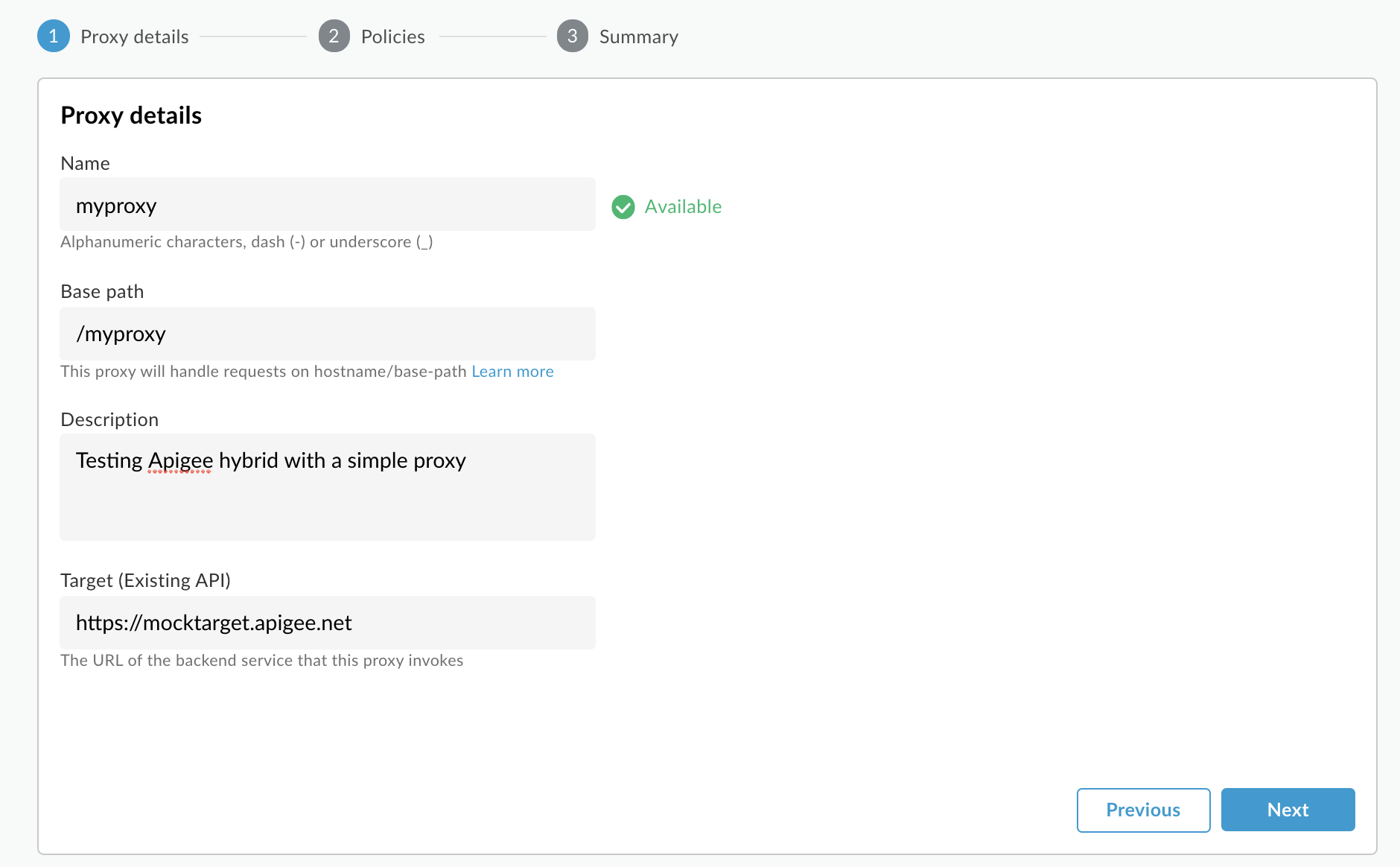Click the step 3 numbered circle

pyautogui.click(x=573, y=36)
